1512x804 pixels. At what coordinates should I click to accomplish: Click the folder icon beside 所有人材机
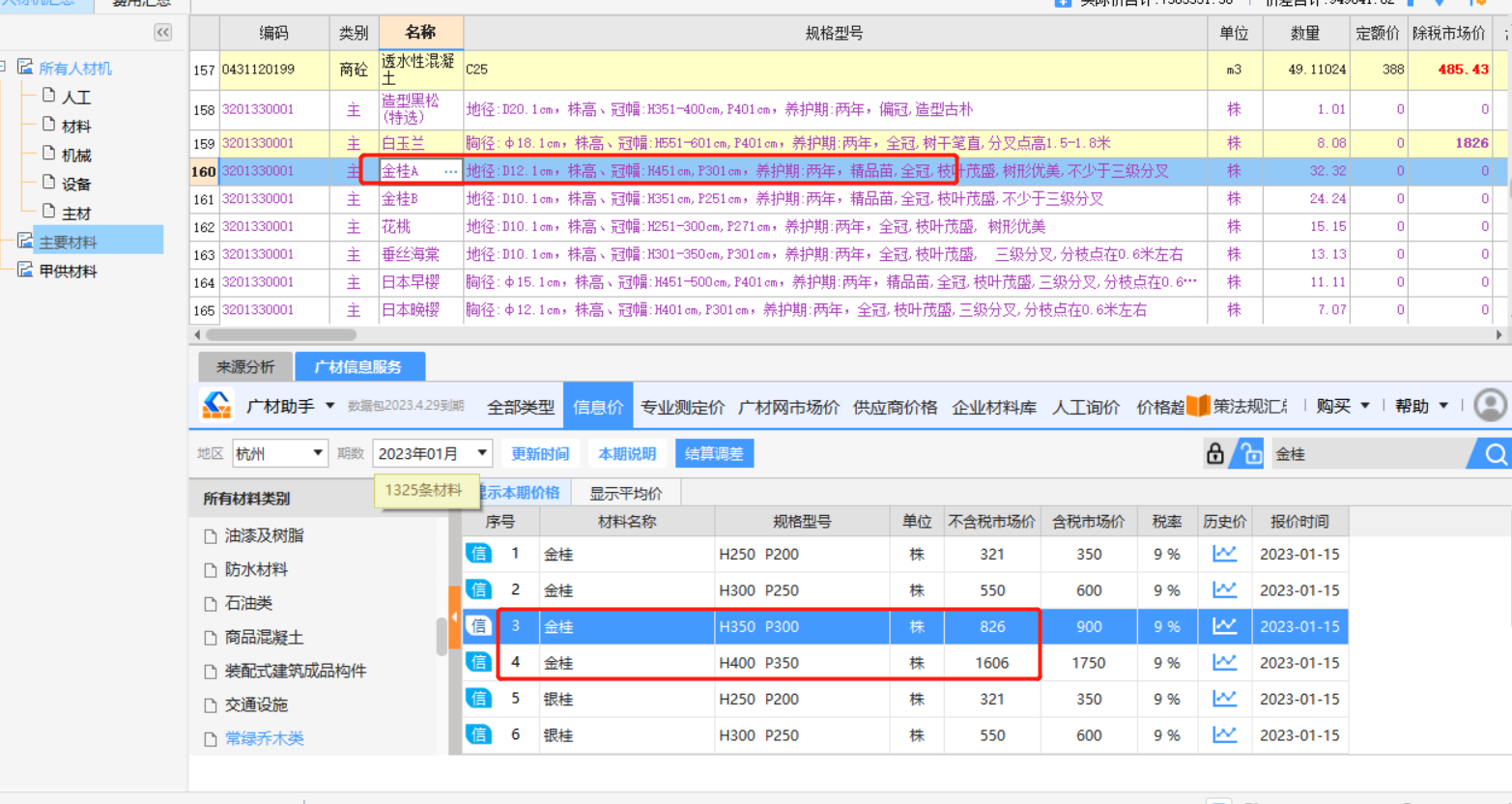point(25,67)
